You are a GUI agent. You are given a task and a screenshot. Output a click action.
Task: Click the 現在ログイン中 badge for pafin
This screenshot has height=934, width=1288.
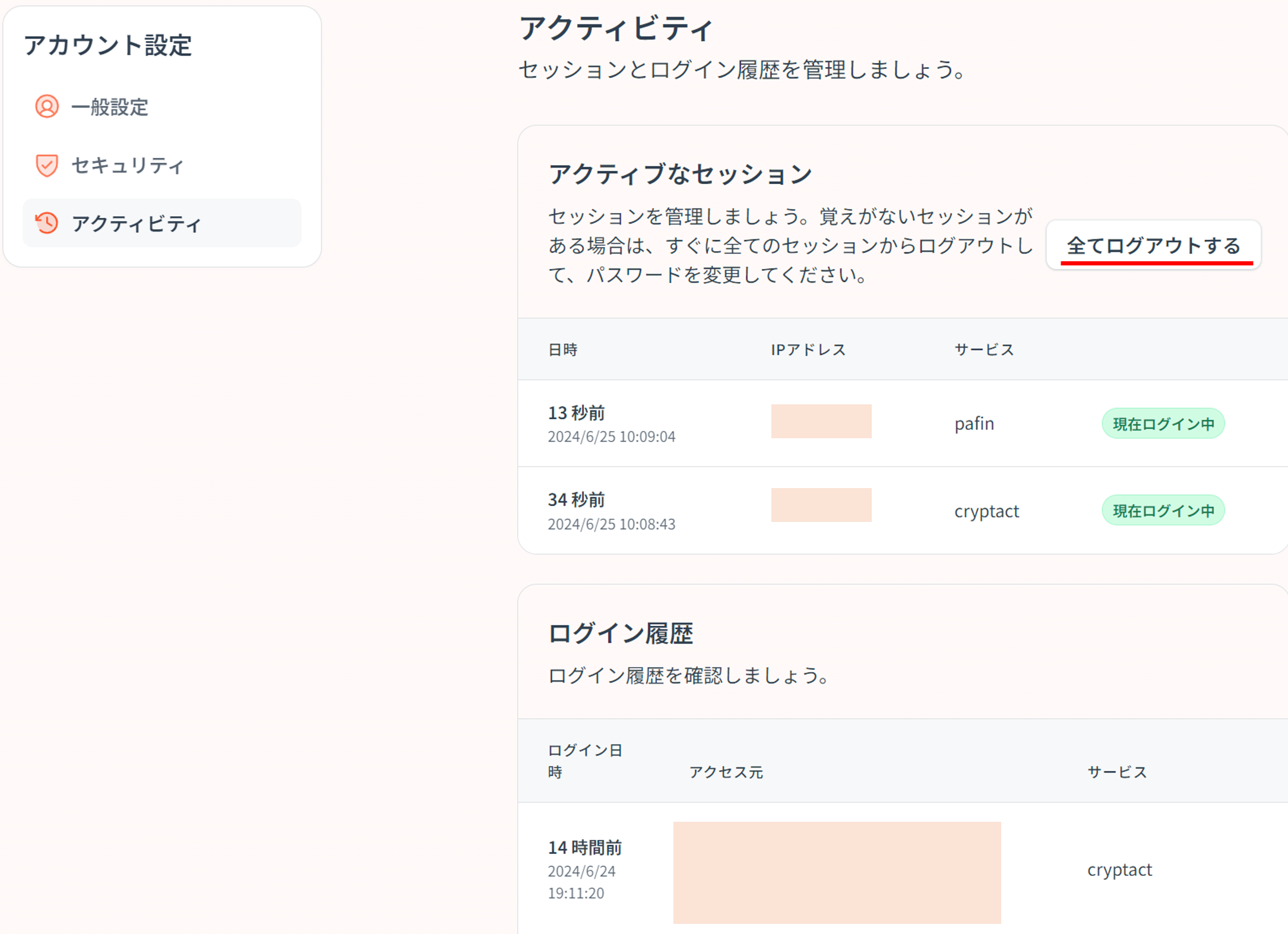pyautogui.click(x=1163, y=423)
